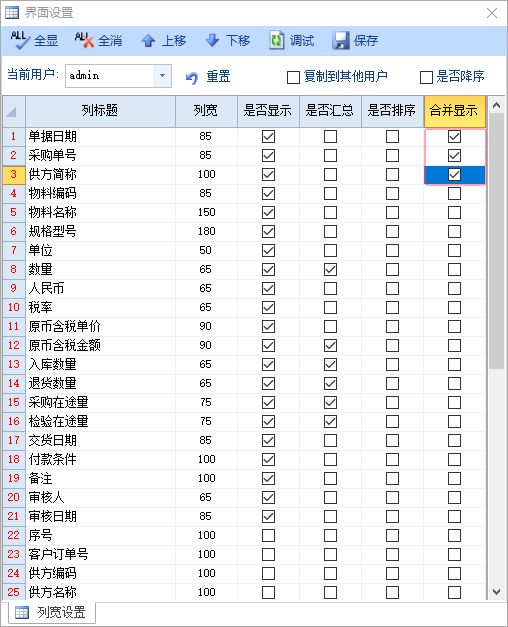Check 是否汇总 for 采购单号
This screenshot has width=508, height=627.
330,155
